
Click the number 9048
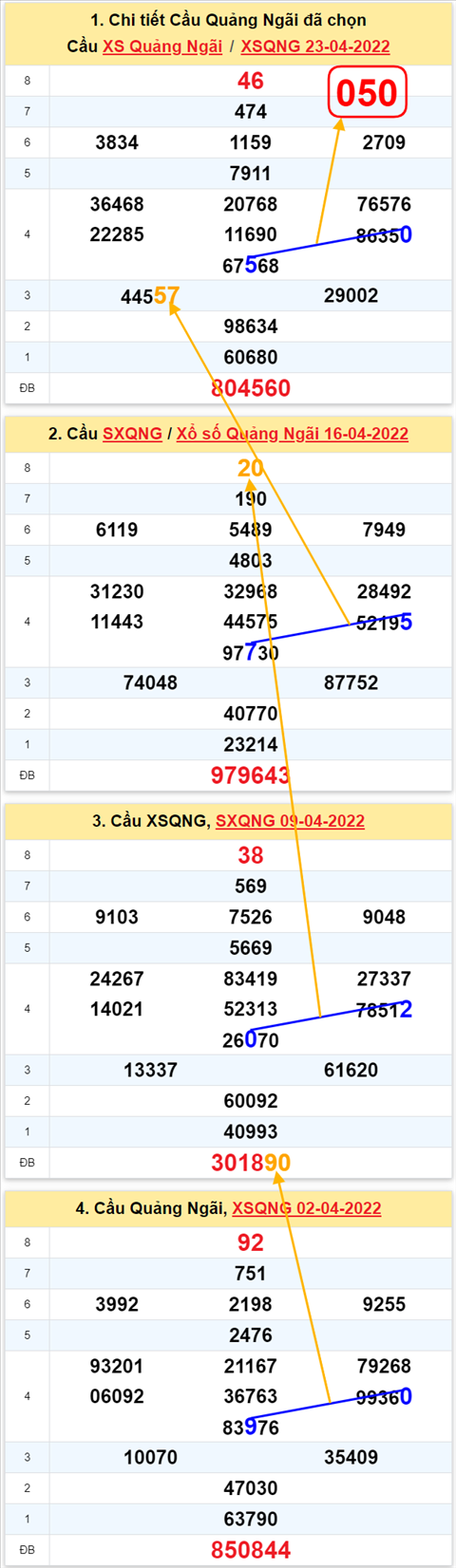[x=385, y=917]
